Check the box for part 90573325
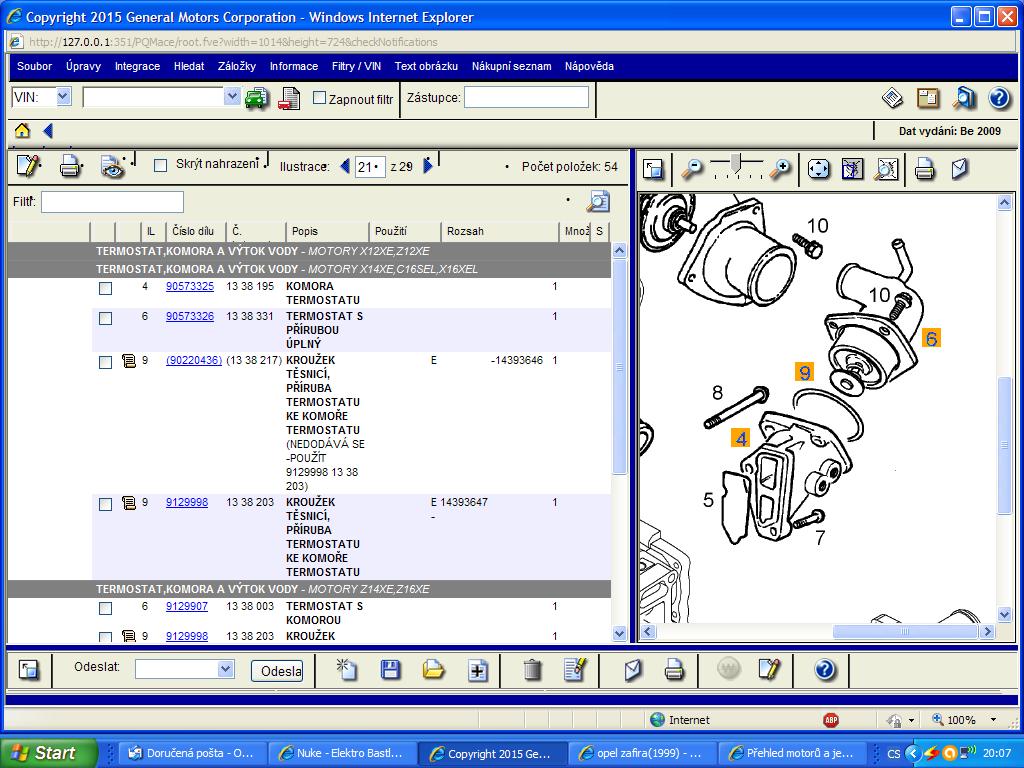 105,288
